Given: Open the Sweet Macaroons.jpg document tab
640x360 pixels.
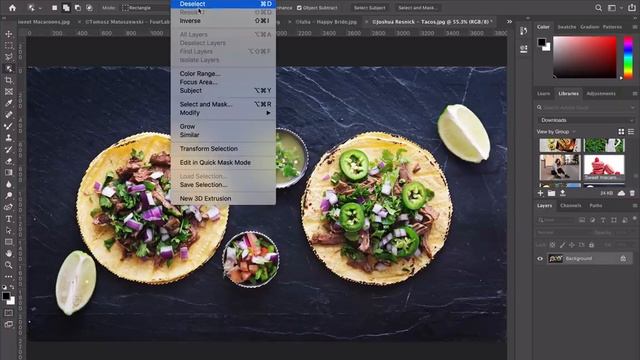Looking at the screenshot, I should point(44,22).
